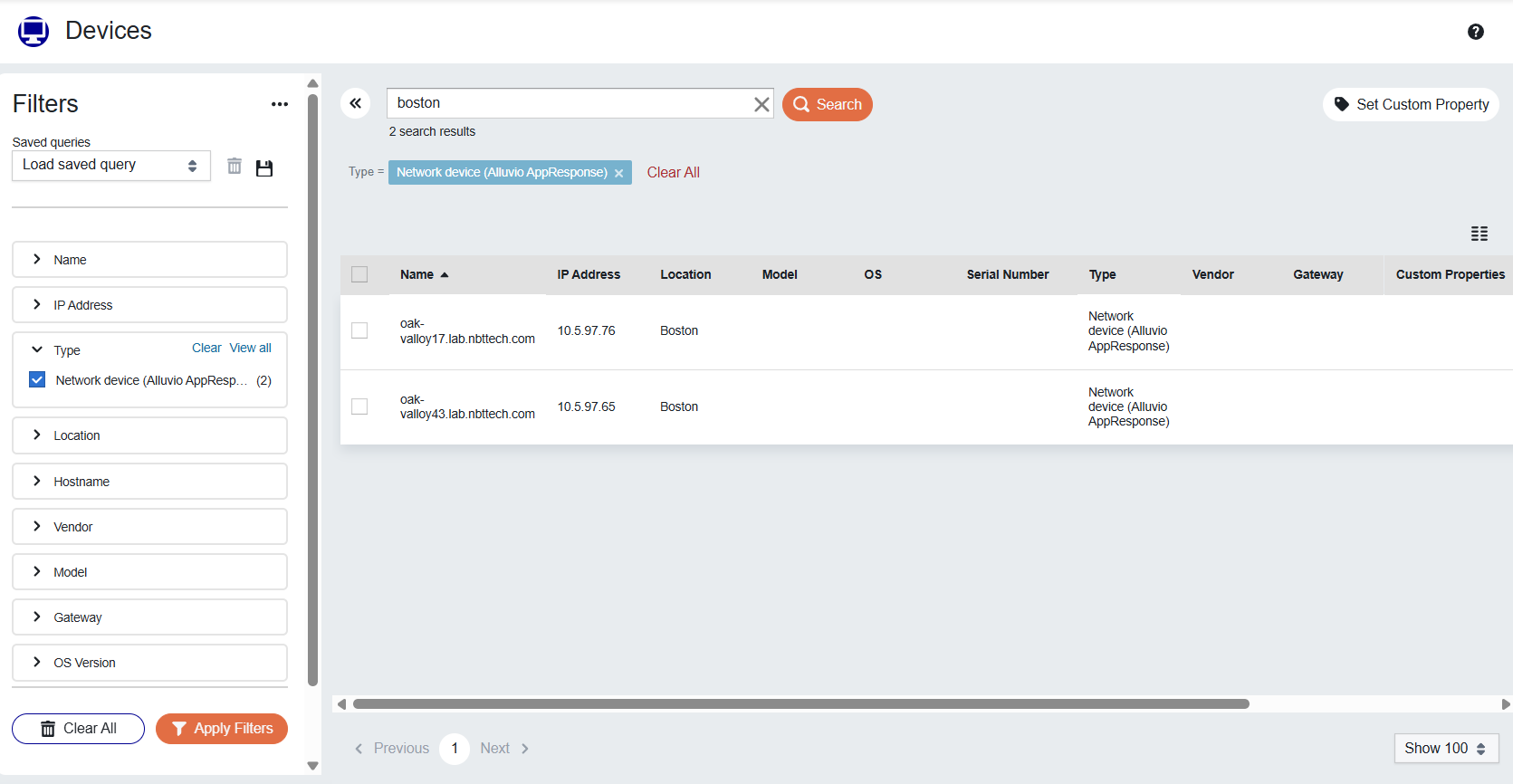Image resolution: width=1513 pixels, height=784 pixels.
Task: Delete saved query using trash icon
Action: (235, 167)
